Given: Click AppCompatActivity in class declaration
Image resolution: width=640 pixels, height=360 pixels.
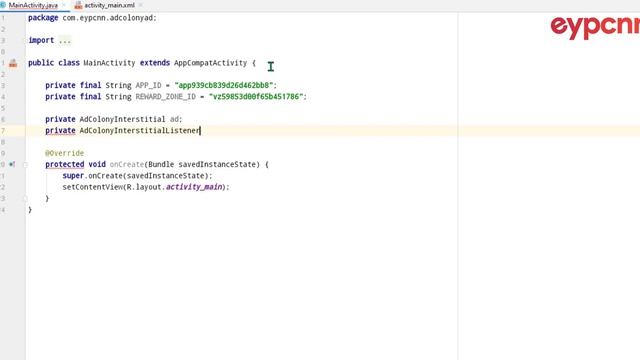Looking at the screenshot, I should click(x=211, y=63).
